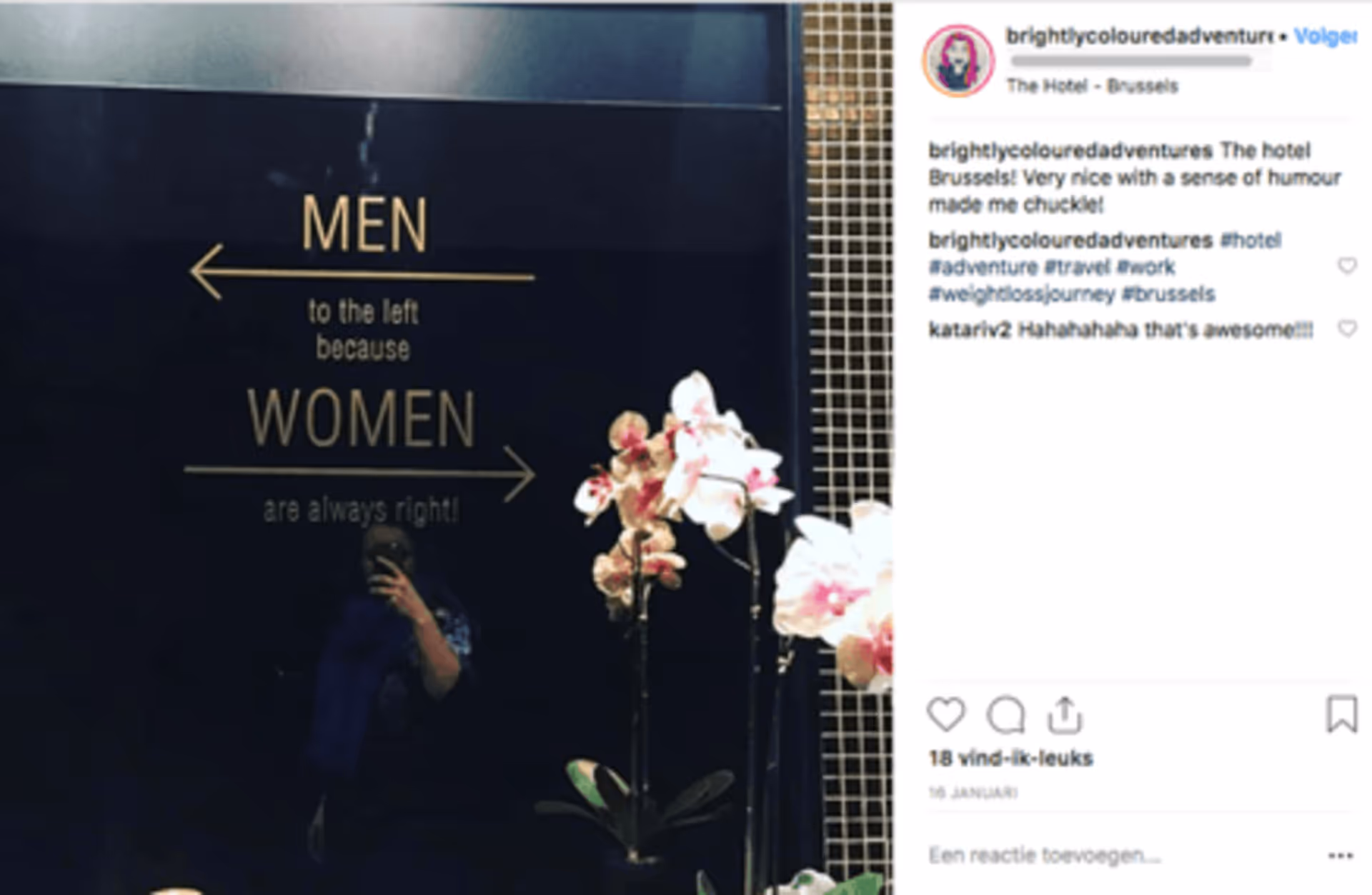Like the post with heart icon
The width and height of the screenshot is (1372, 895).
point(946,714)
